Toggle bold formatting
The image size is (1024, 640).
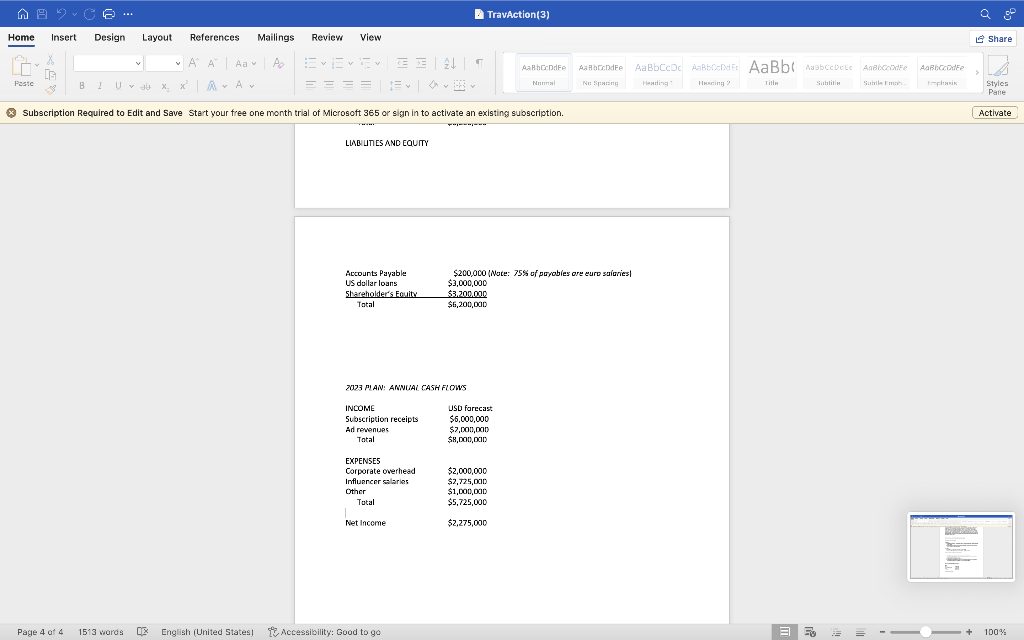(82, 86)
